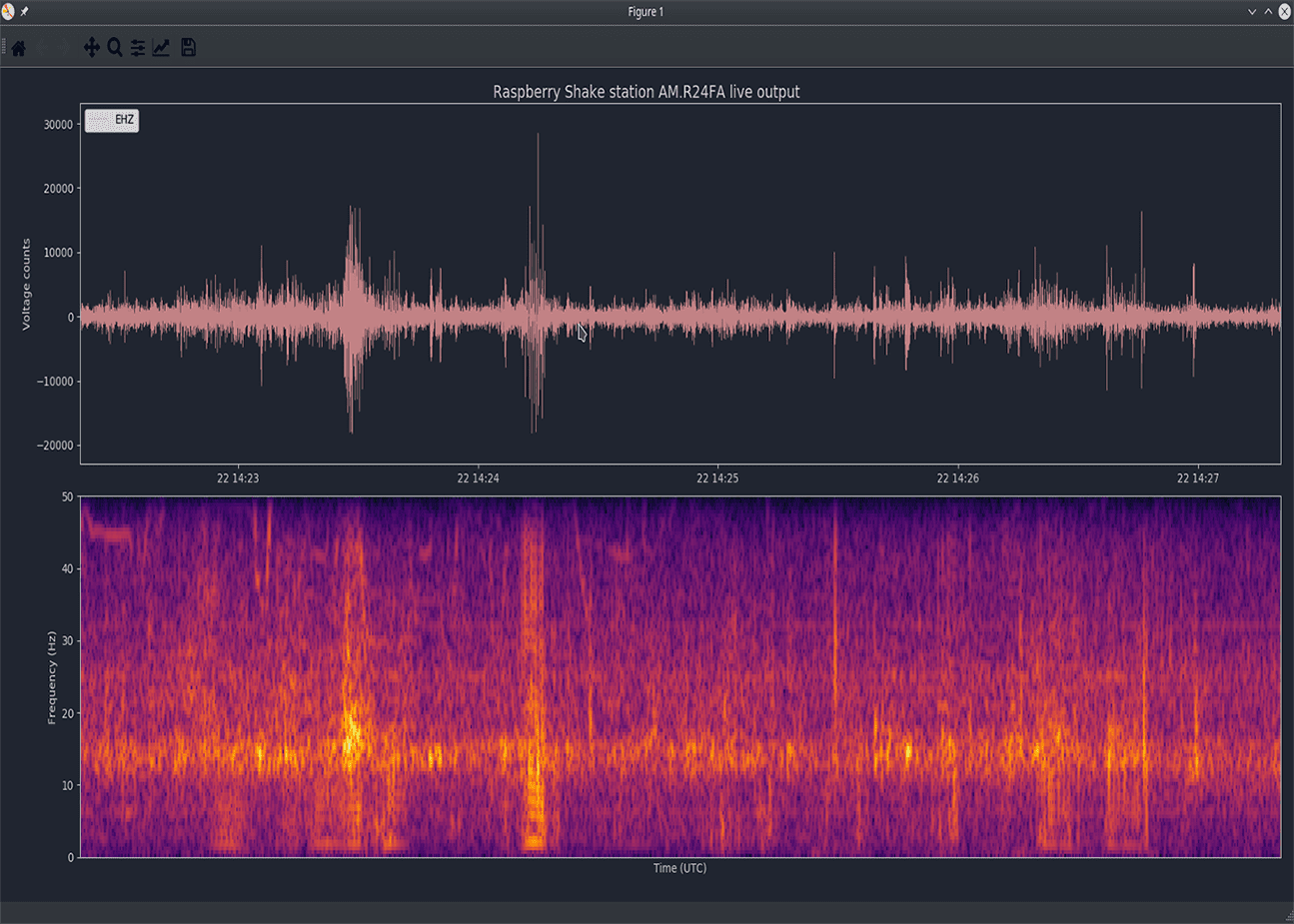
Task: Open the Configure subplots sliders
Action: pos(138,48)
